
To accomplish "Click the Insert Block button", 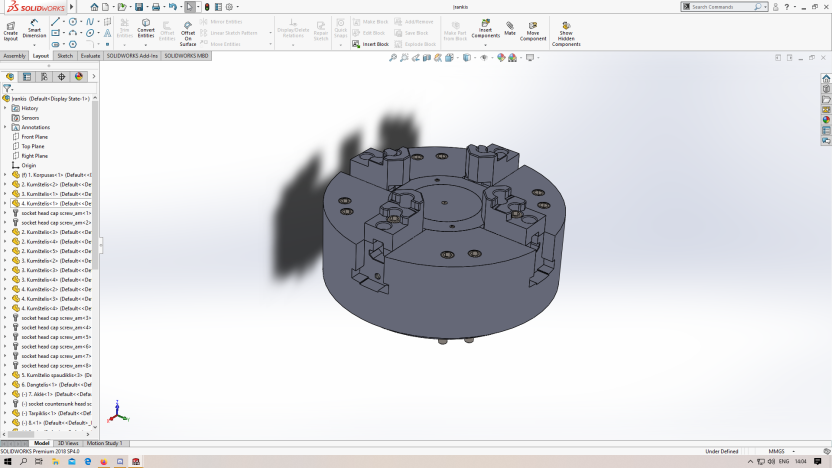I will click(371, 44).
